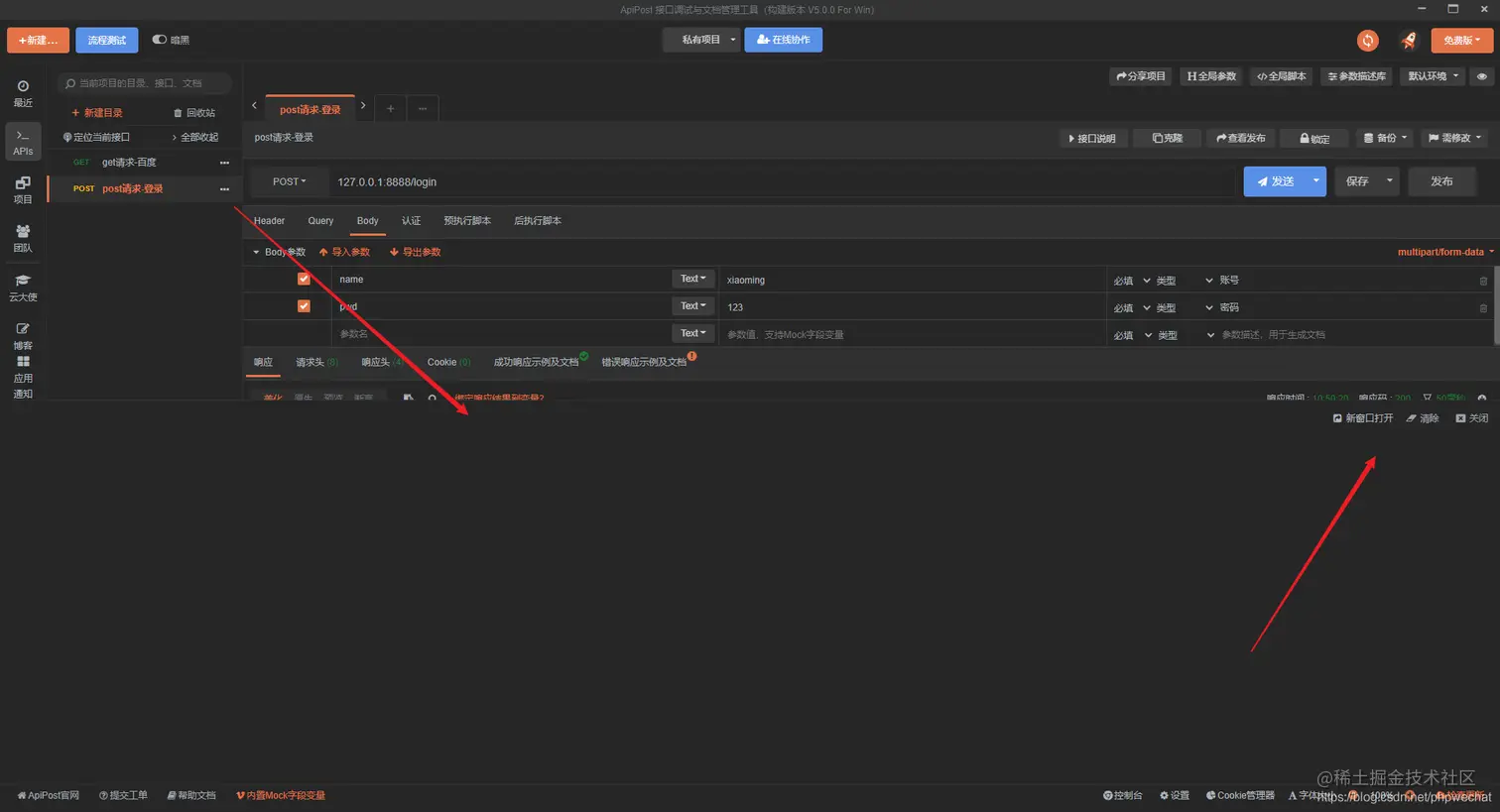This screenshot has width=1500, height=812.
Task: Collapse the Body参数 section
Action: coord(255,253)
